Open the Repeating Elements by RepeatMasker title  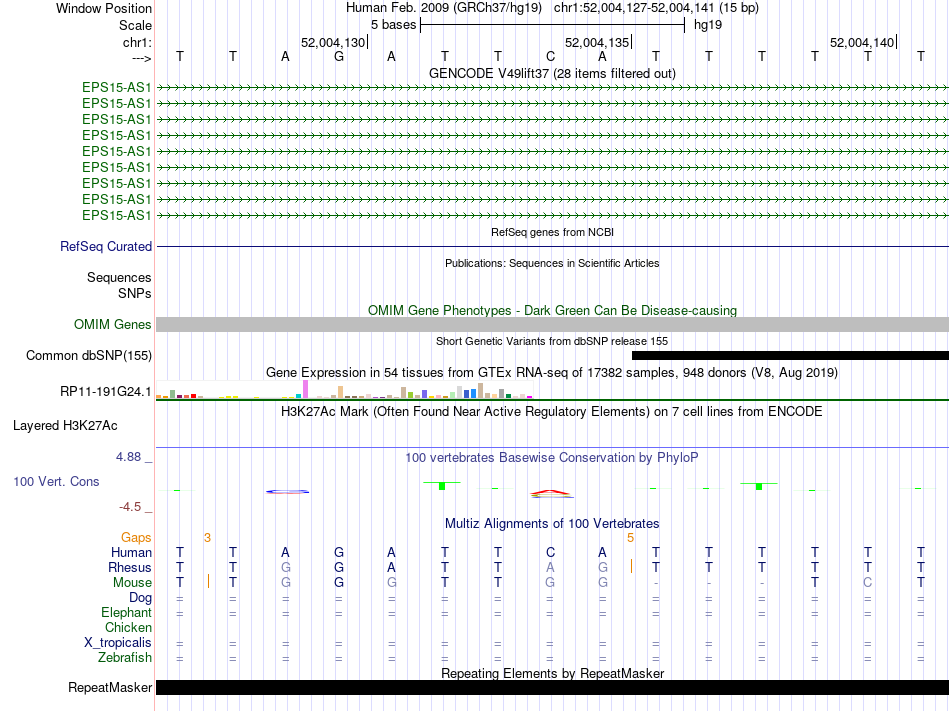pos(552,673)
